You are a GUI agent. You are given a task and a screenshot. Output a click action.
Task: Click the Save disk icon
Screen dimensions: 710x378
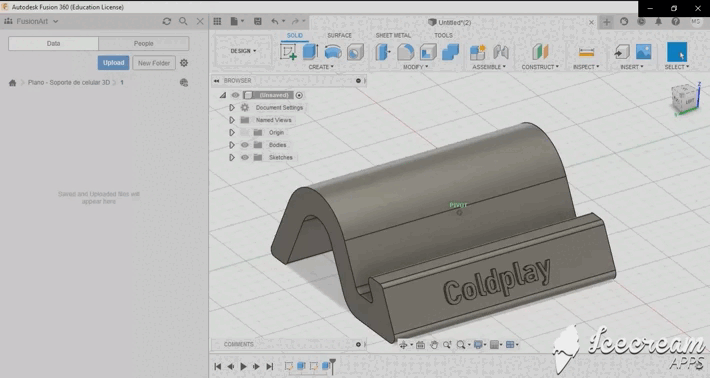point(258,21)
